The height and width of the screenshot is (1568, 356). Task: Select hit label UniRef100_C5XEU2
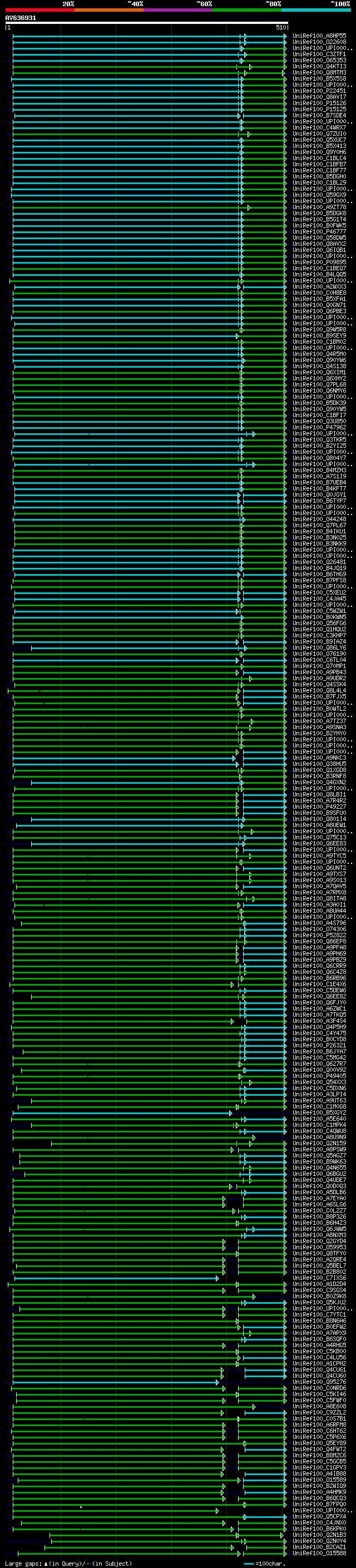click(x=319, y=592)
